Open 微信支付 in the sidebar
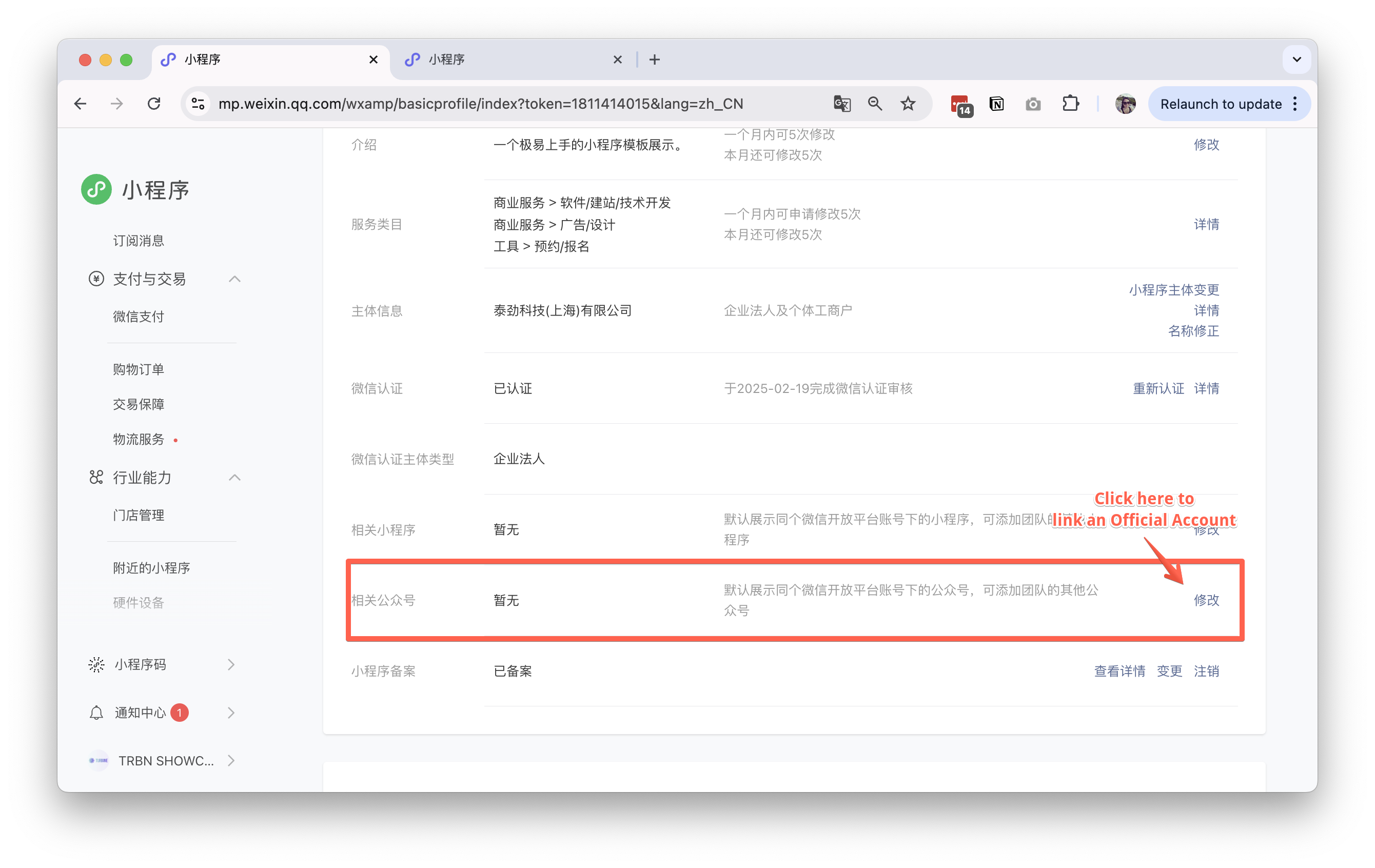The width and height of the screenshot is (1375, 868). point(138,317)
